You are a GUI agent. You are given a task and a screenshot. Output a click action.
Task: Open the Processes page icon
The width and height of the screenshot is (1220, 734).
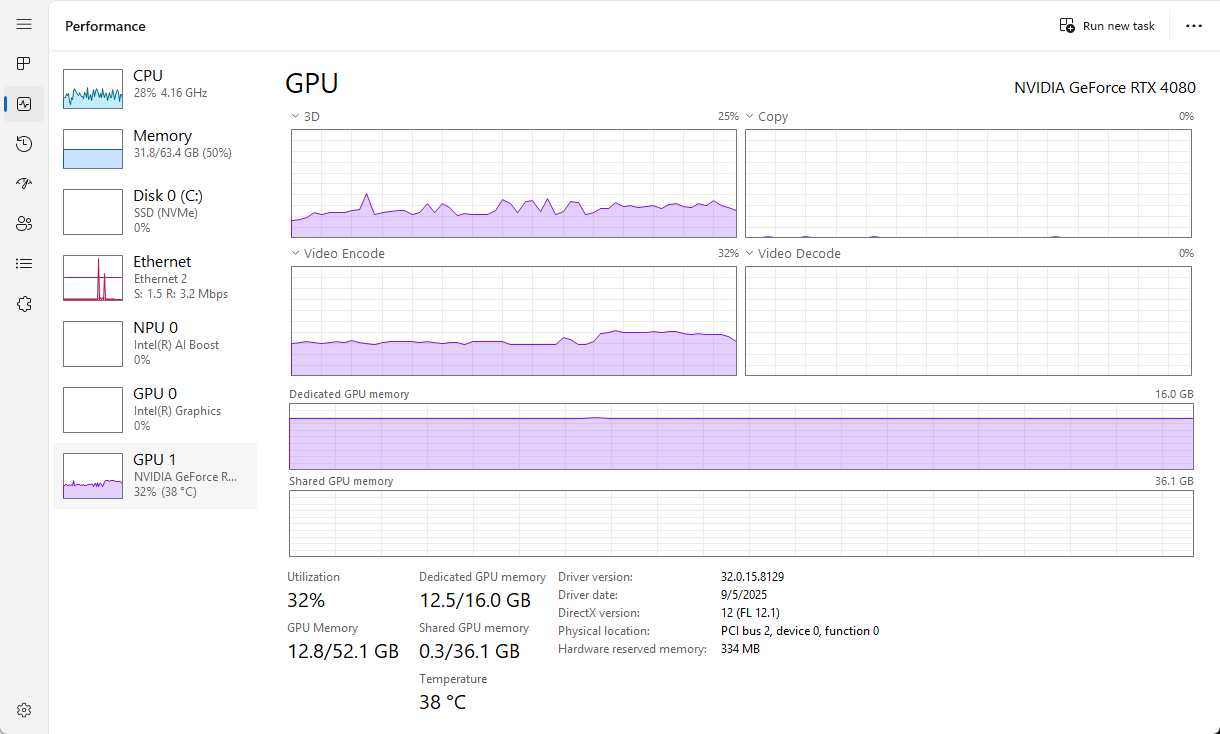[x=24, y=64]
